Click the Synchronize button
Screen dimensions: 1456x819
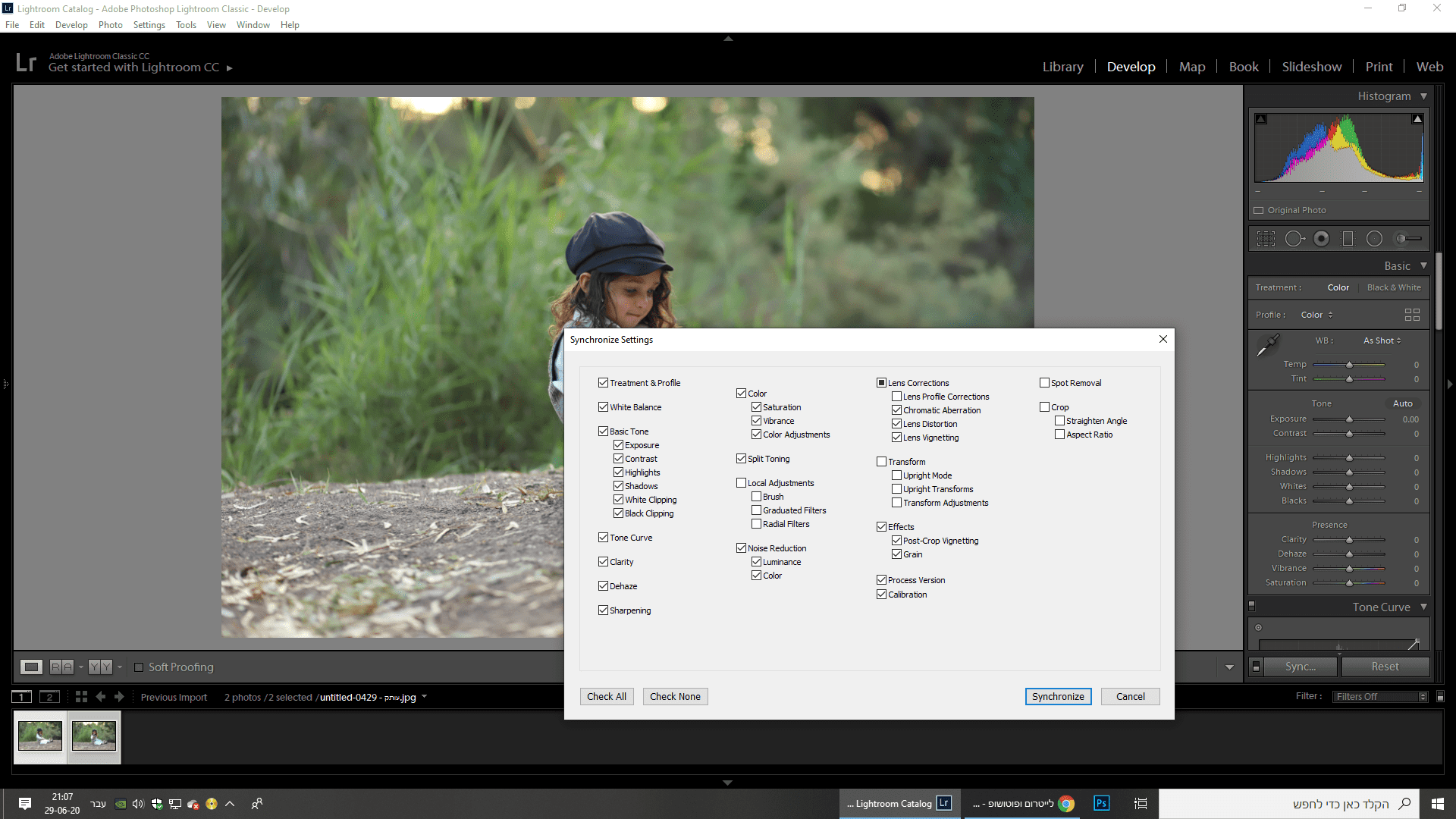click(x=1058, y=697)
